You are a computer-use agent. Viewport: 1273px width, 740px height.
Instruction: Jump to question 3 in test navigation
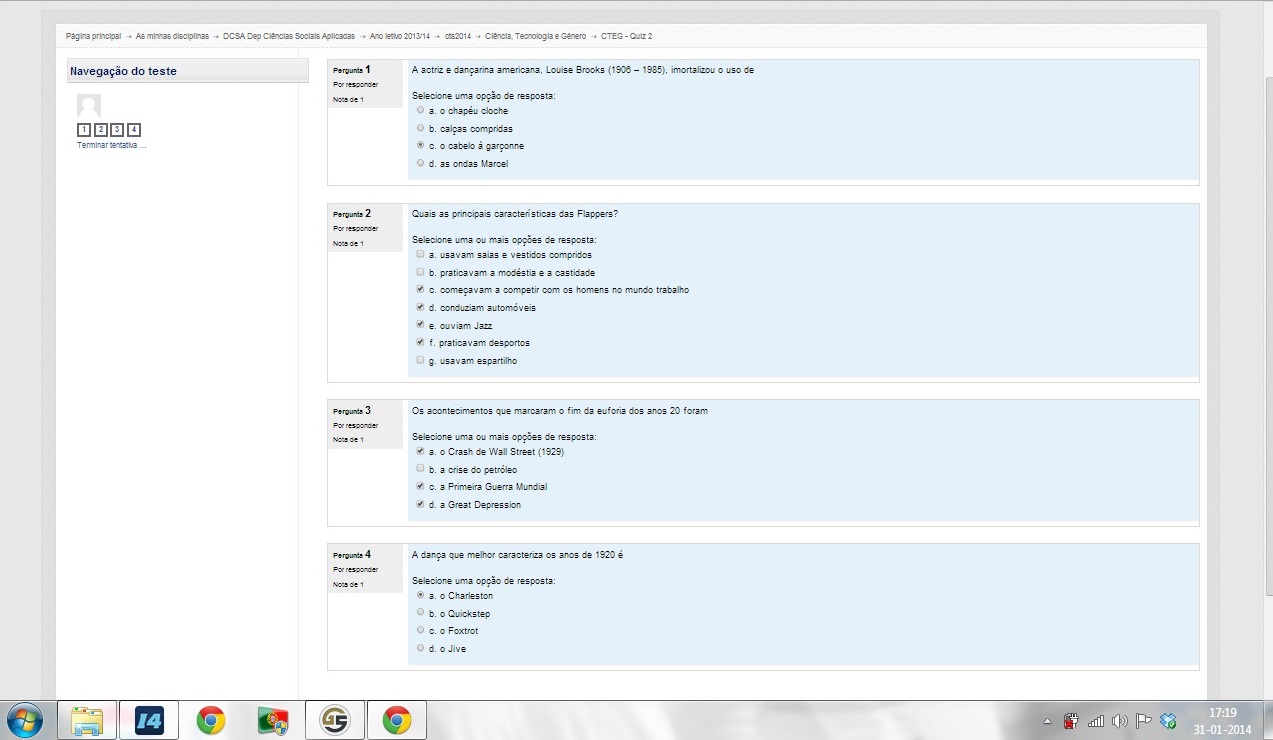117,130
